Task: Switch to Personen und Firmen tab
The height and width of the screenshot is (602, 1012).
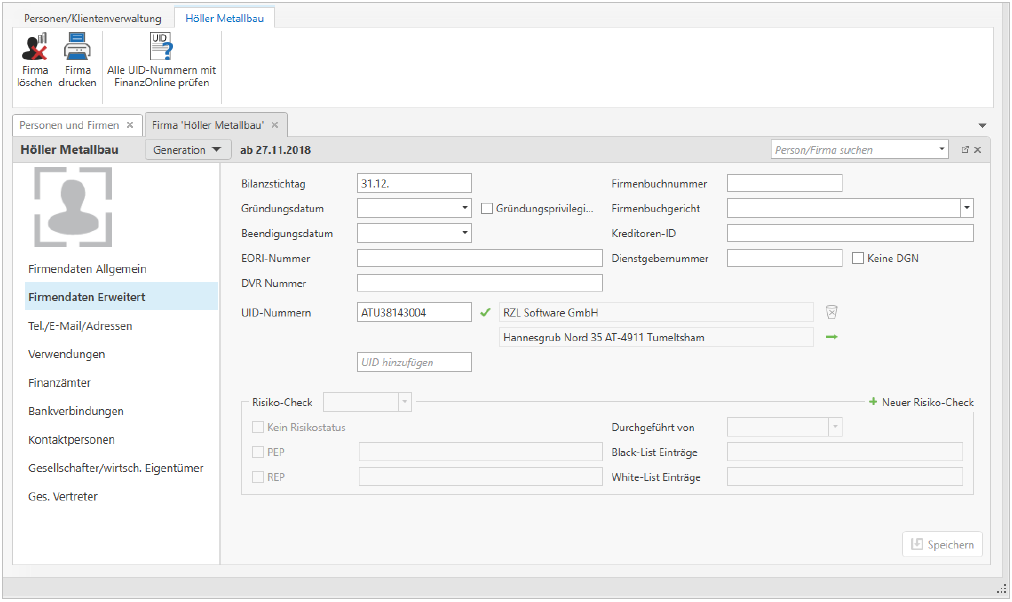Action: [x=69, y=126]
